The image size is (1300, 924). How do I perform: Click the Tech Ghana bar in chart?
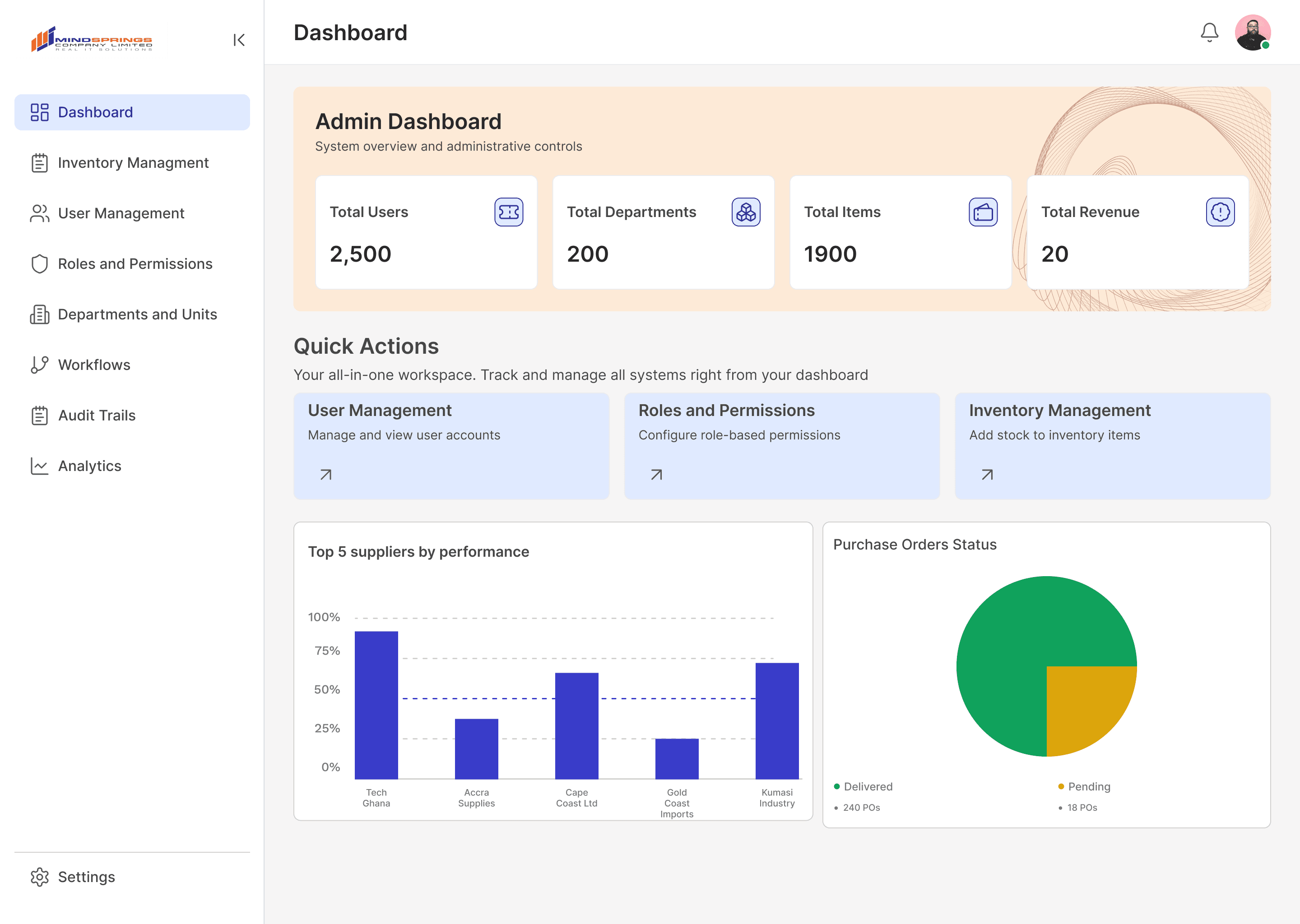pyautogui.click(x=376, y=705)
